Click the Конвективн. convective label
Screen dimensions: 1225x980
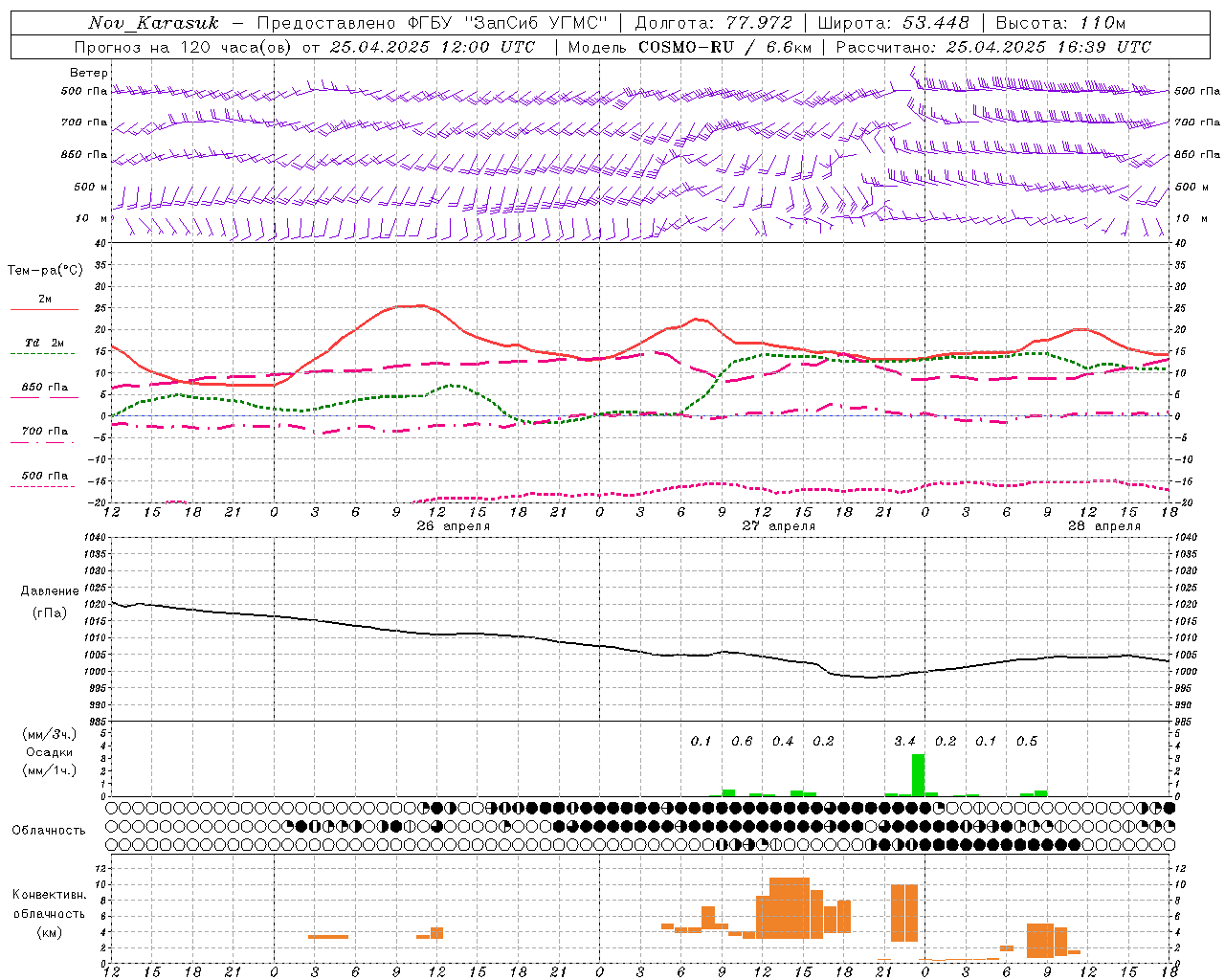coord(50,895)
